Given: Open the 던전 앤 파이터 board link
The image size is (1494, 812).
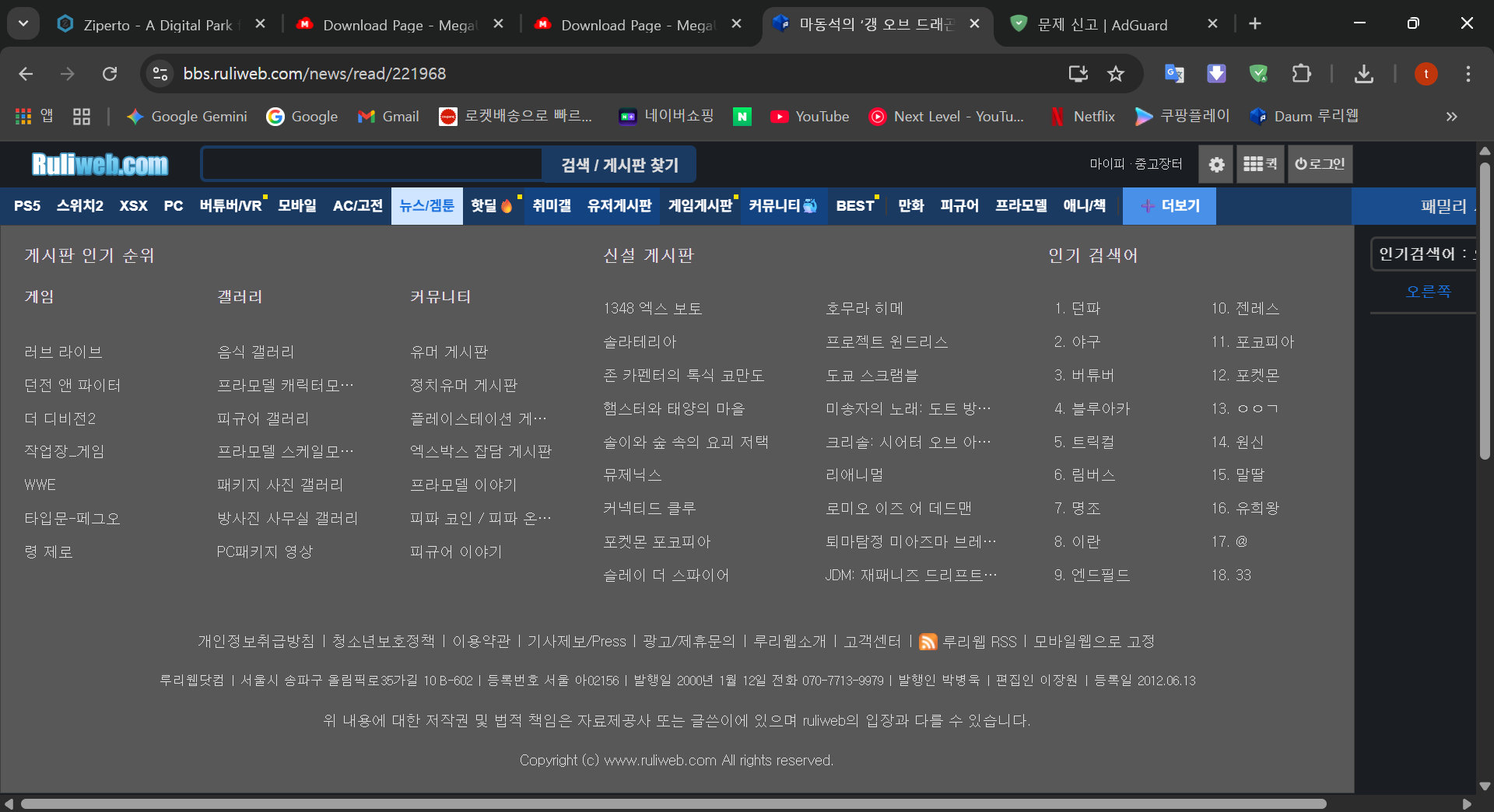Looking at the screenshot, I should [x=72, y=386].
